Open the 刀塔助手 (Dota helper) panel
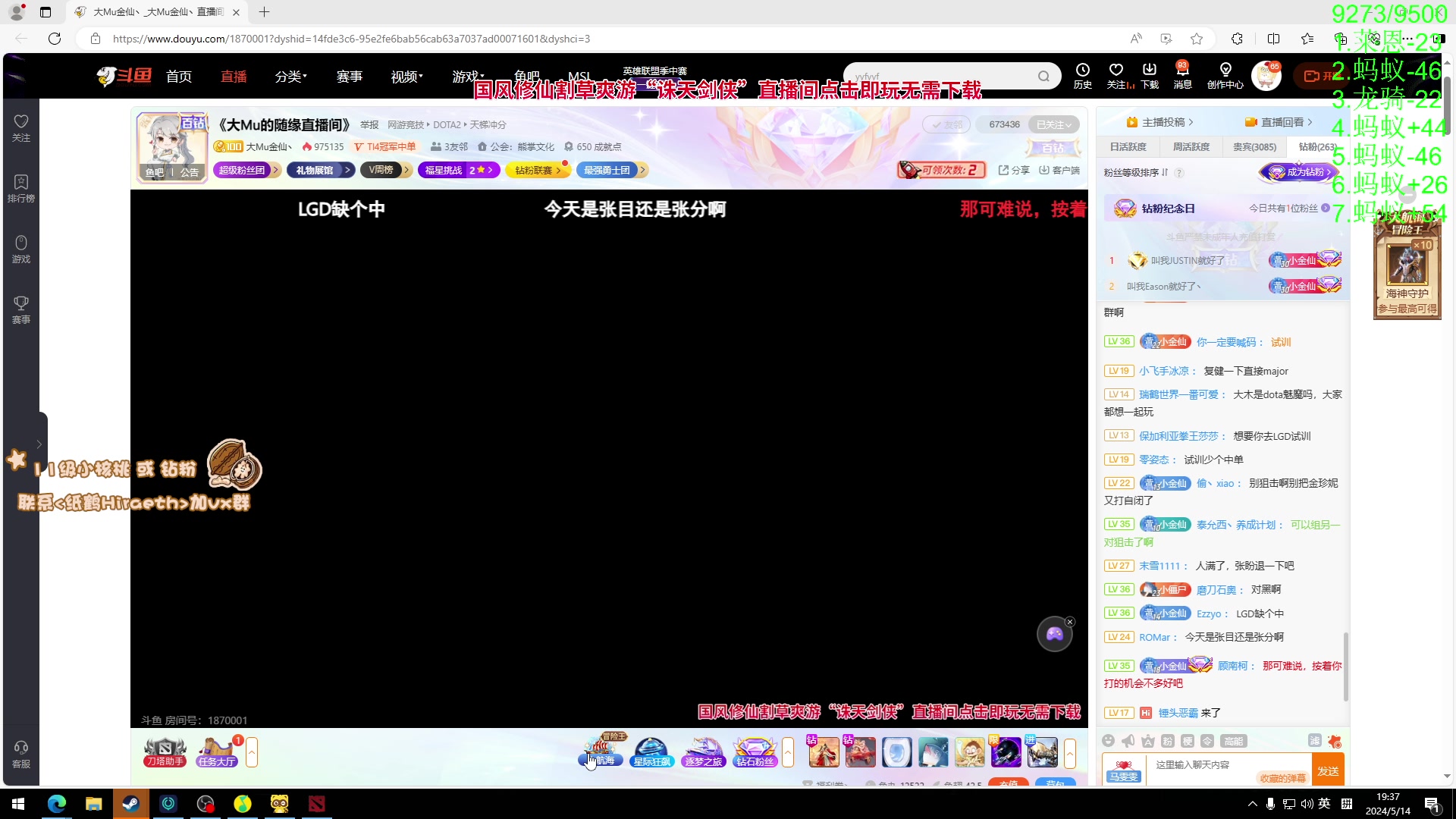 (164, 752)
